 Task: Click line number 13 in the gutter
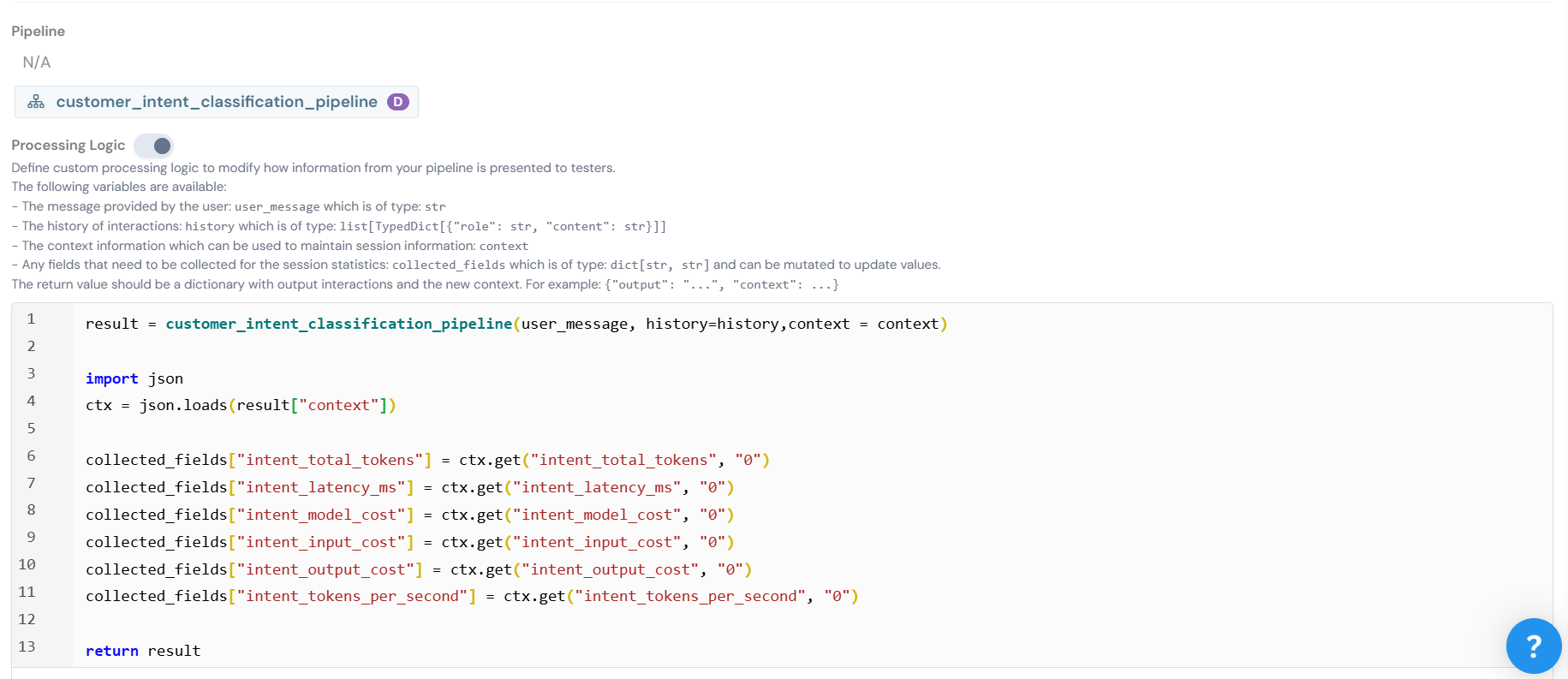pyautogui.click(x=27, y=646)
